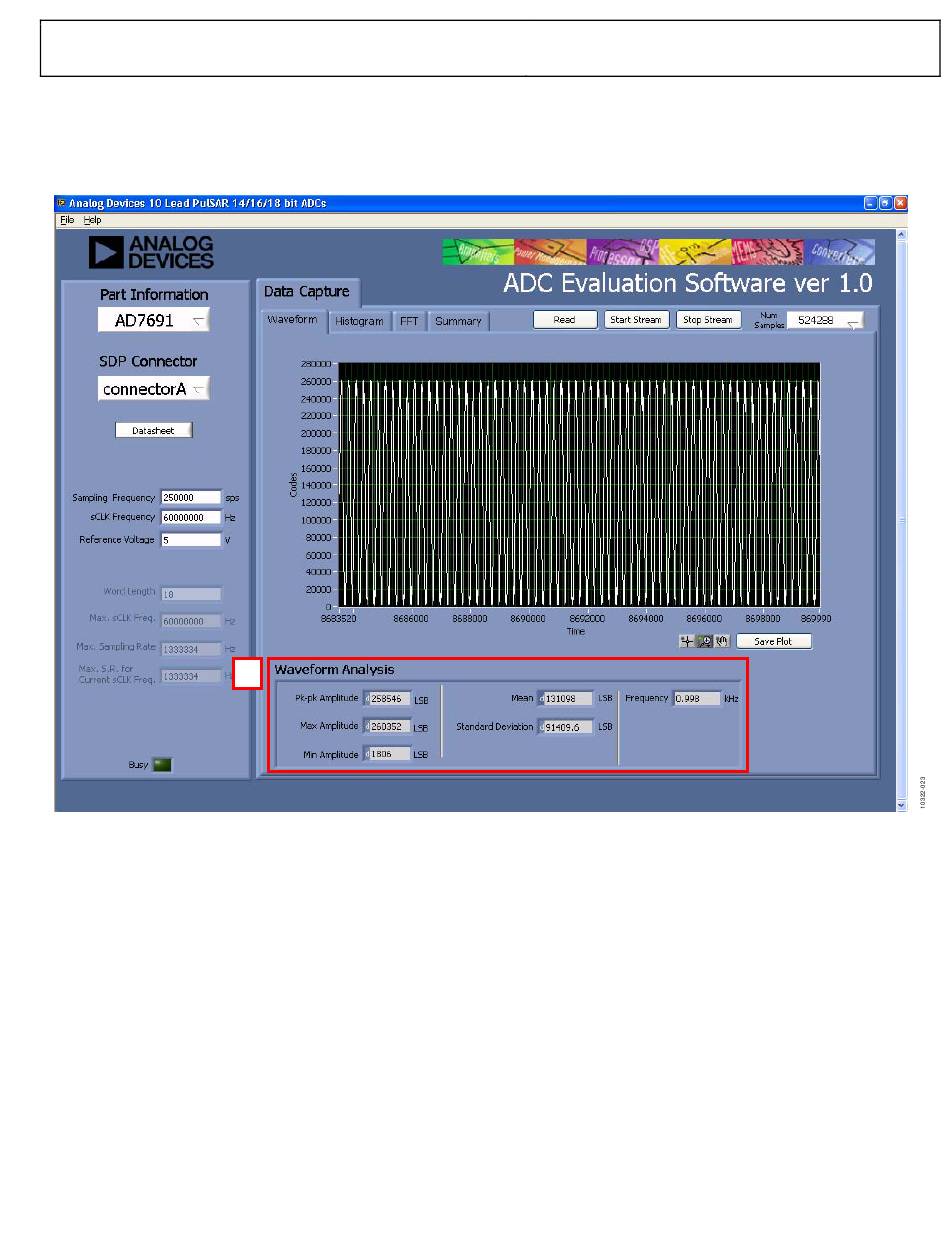Click the Max Amplitude value 260352

coord(387,727)
